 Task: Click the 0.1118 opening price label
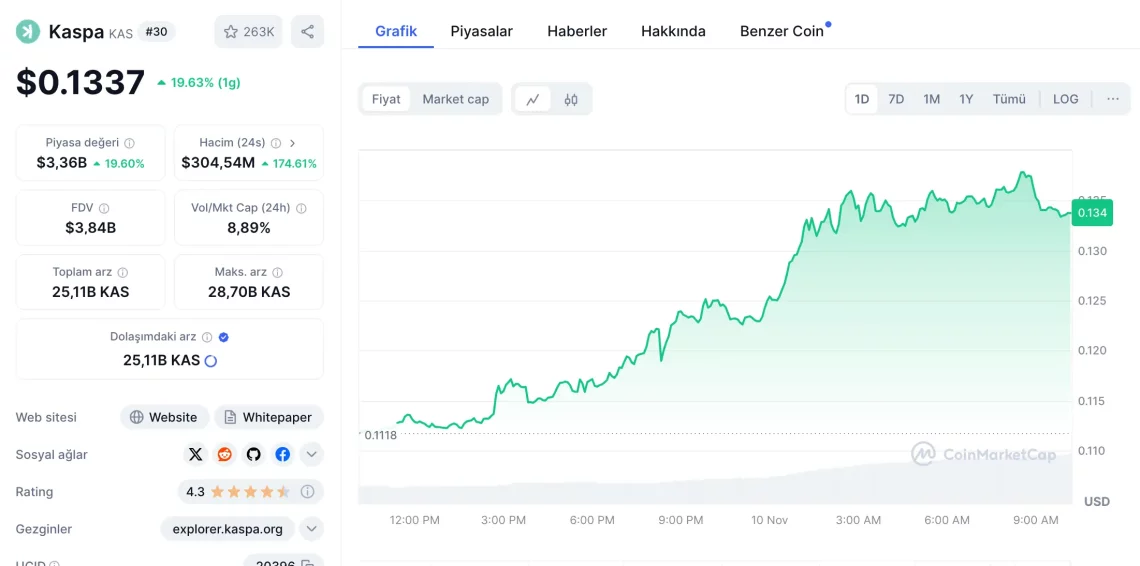(x=380, y=435)
